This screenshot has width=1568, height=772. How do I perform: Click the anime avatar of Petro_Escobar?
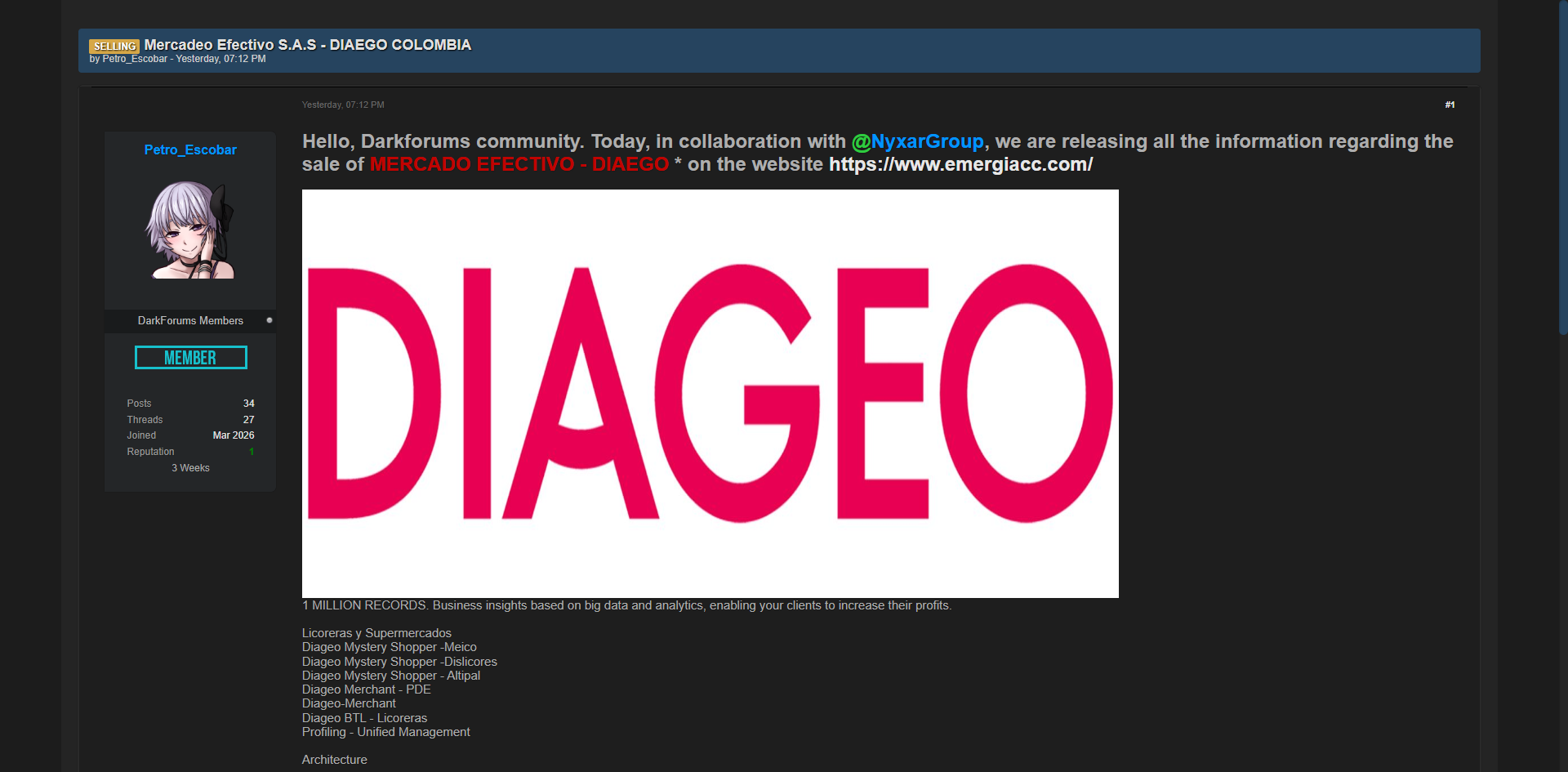[190, 230]
